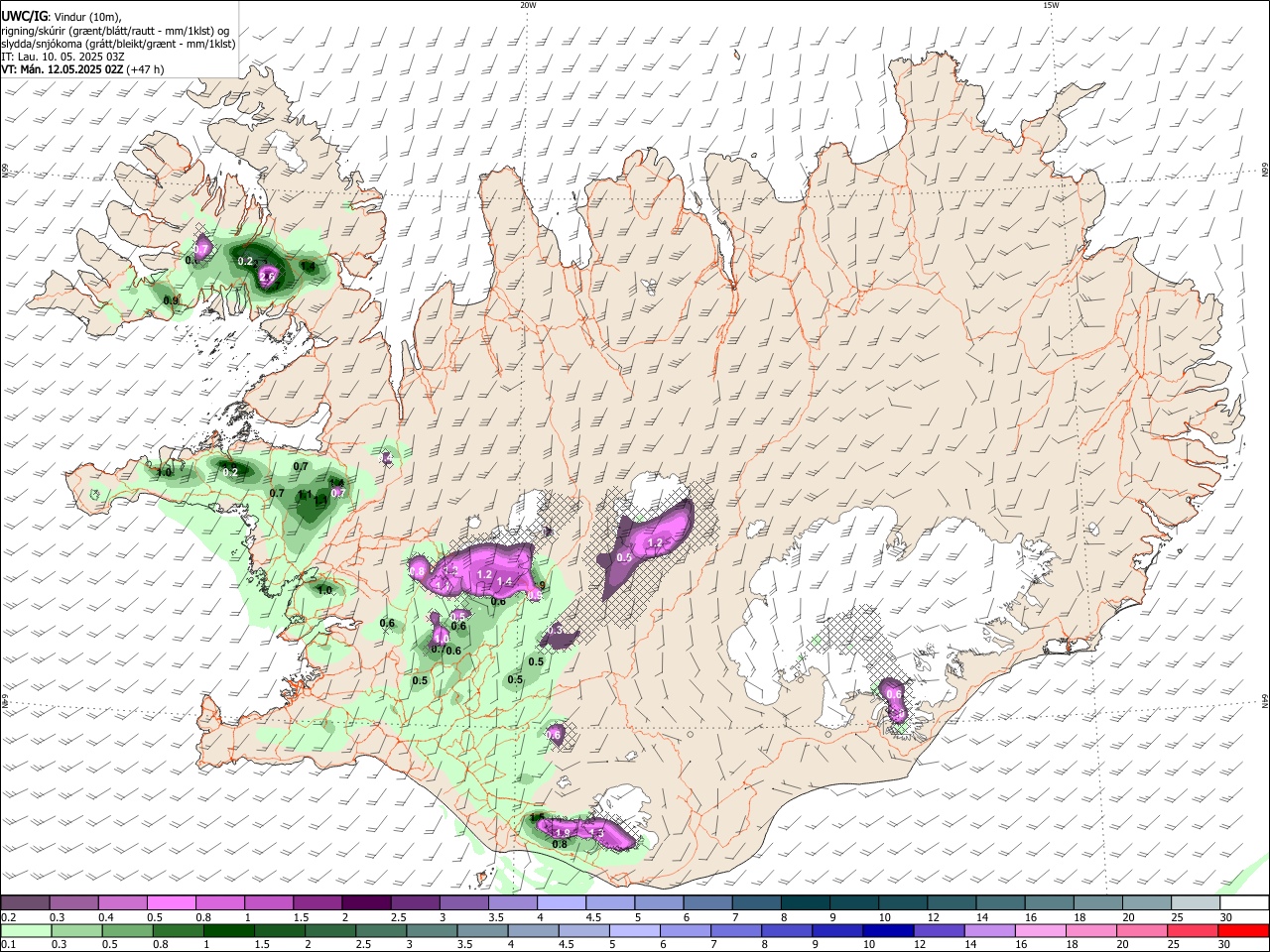
Task: Choose the pale grey 25 swatch in the upper legend
Action: pos(1196,903)
